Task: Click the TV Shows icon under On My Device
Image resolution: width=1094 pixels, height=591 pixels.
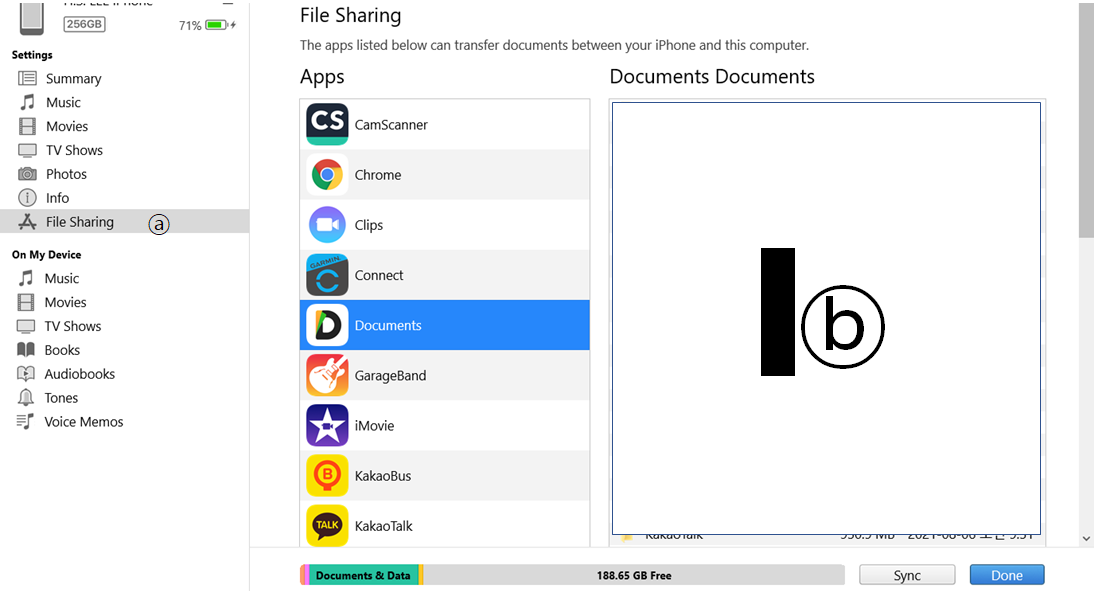Action: point(26,326)
